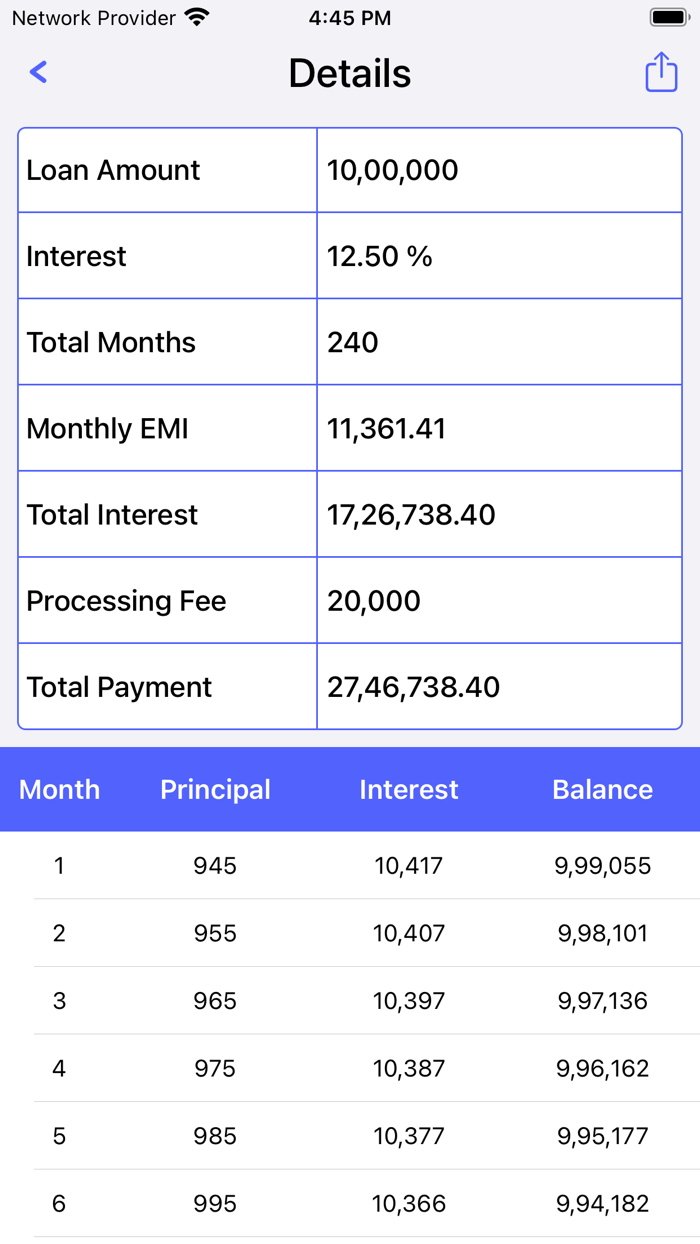Viewport: 700px width, 1244px height.
Task: Select the Balance column header
Action: 602,789
